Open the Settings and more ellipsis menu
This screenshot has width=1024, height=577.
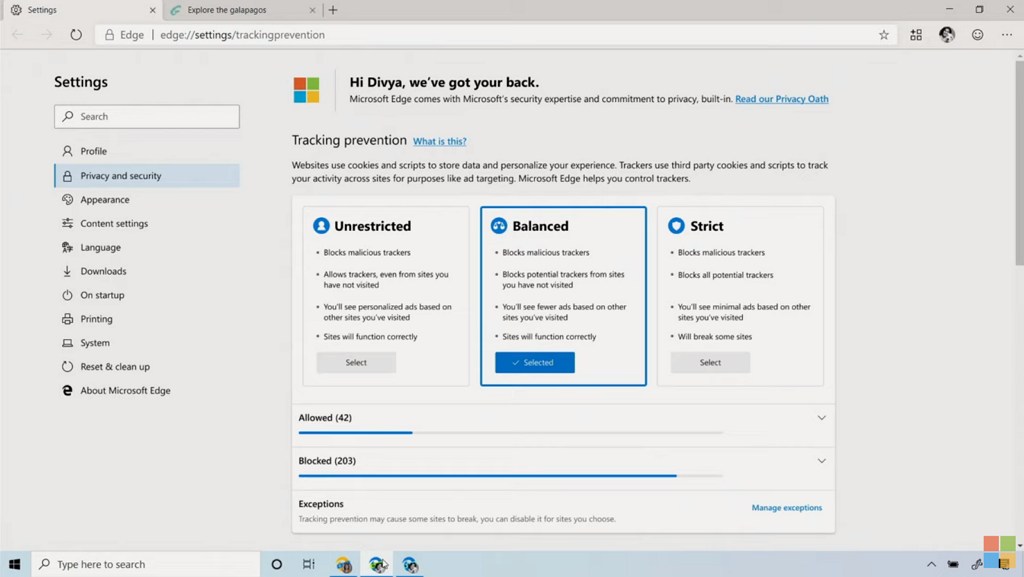1006,35
